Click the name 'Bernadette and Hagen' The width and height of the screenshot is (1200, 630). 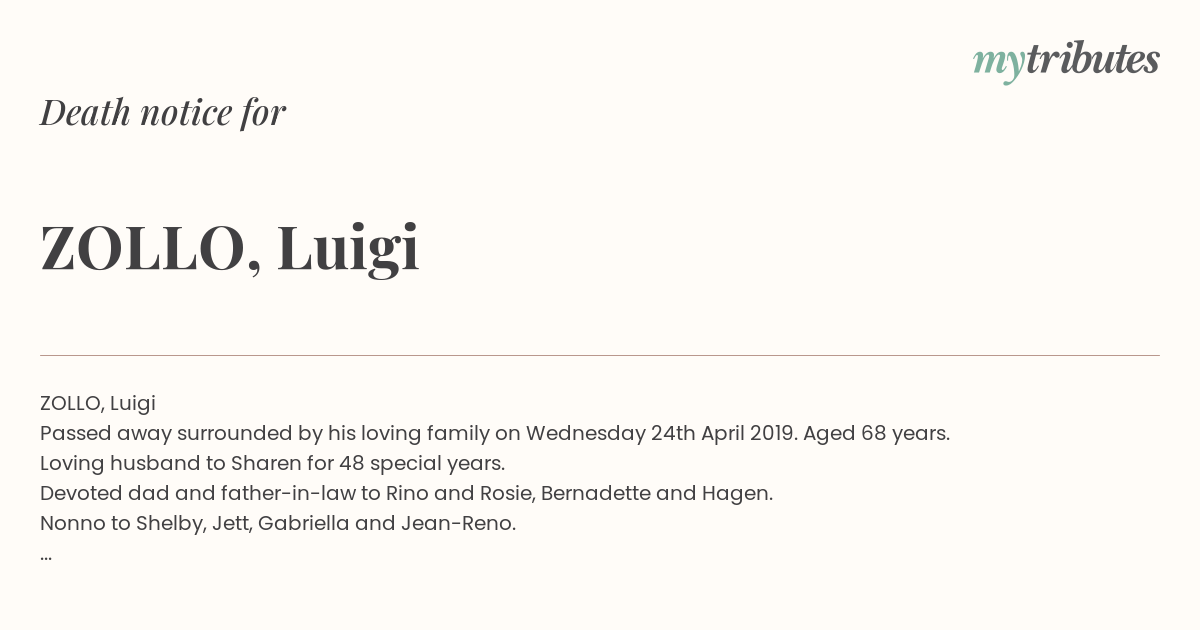coord(658,494)
